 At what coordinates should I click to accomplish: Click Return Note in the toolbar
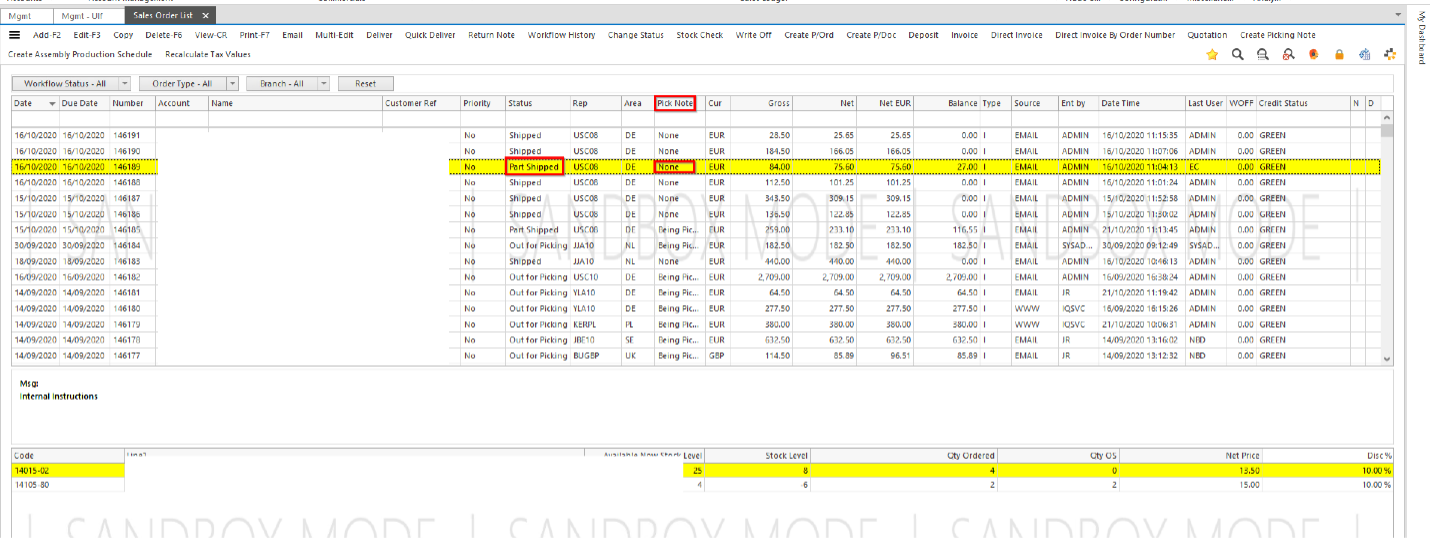coord(491,35)
